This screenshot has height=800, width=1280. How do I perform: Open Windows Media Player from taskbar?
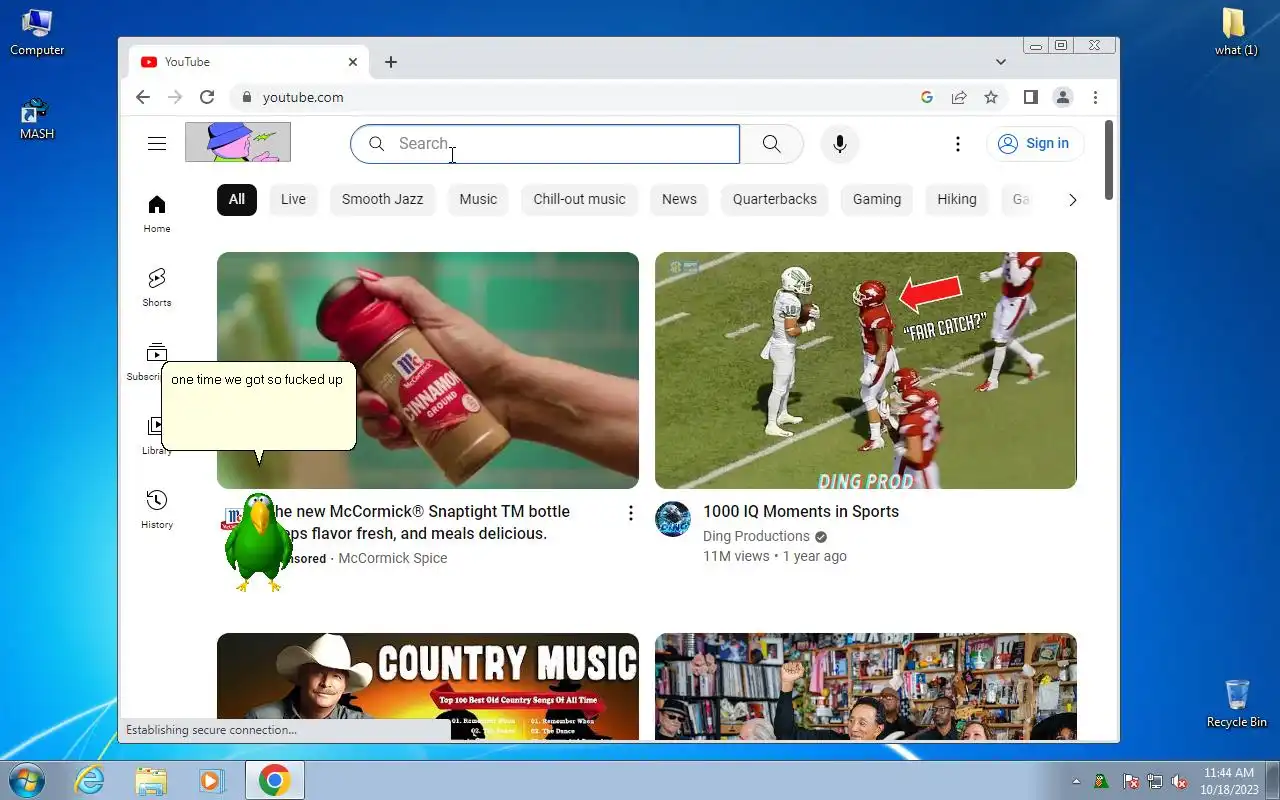coord(212,780)
